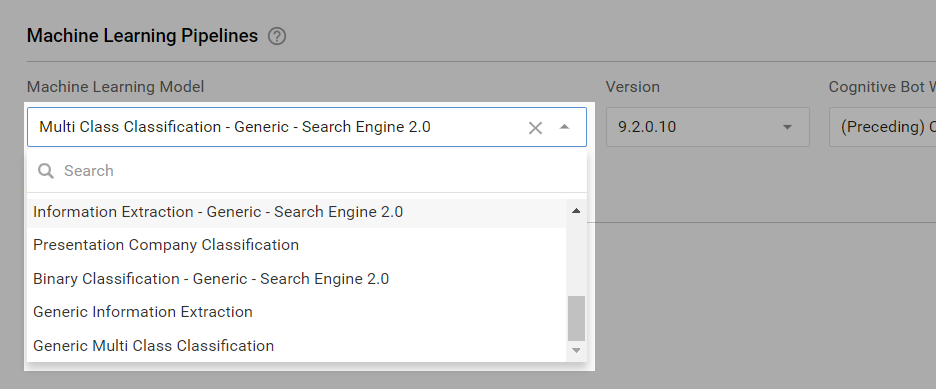Open the Machine Learning Pipelines help icon
Viewport: 936px width, 389px height.
277,36
